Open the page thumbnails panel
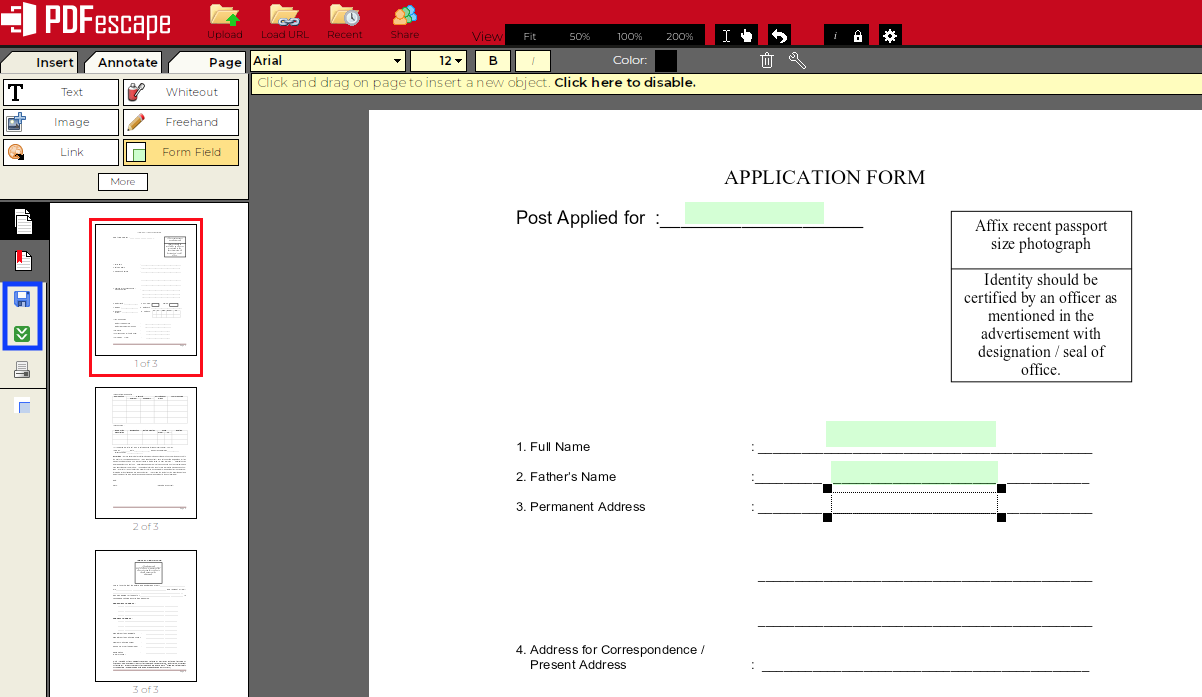This screenshot has width=1202, height=697. [x=22, y=220]
